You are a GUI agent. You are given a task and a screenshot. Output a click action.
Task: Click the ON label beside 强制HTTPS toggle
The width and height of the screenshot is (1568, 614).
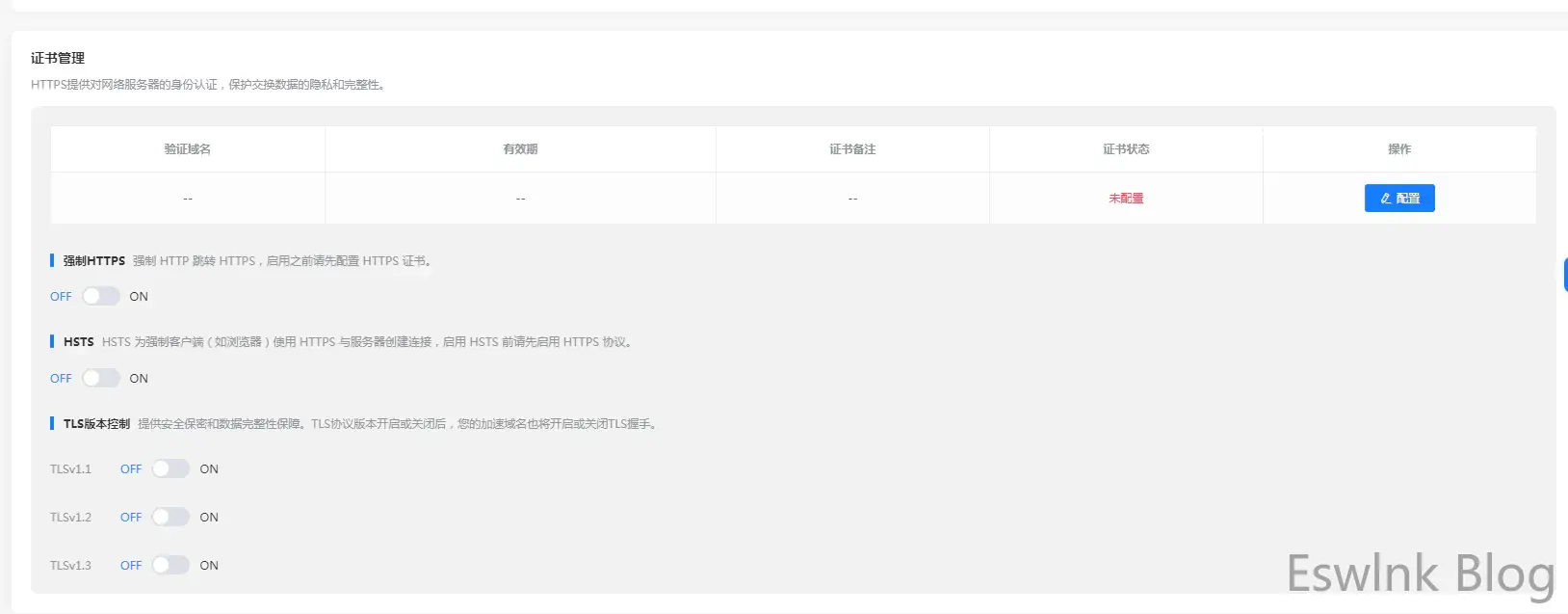coord(139,297)
